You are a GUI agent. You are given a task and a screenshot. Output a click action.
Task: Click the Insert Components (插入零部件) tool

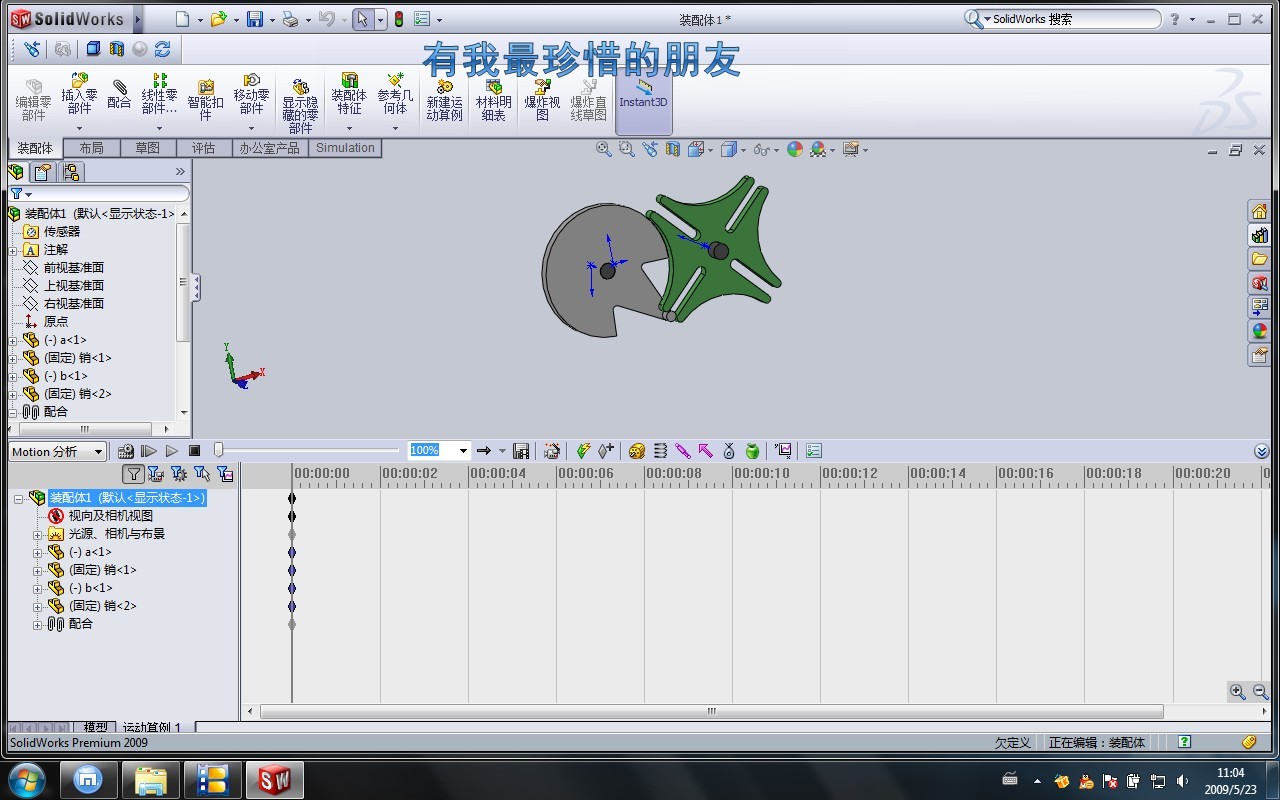click(x=79, y=95)
